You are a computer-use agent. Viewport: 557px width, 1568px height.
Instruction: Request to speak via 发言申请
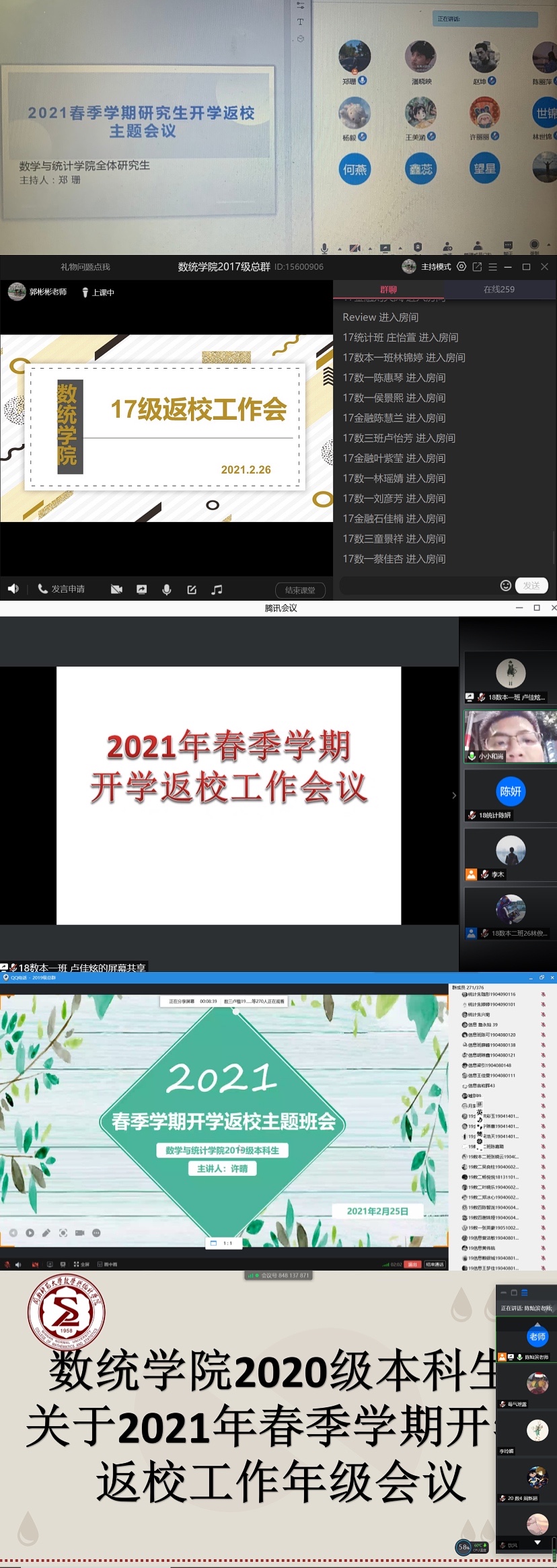(61, 589)
